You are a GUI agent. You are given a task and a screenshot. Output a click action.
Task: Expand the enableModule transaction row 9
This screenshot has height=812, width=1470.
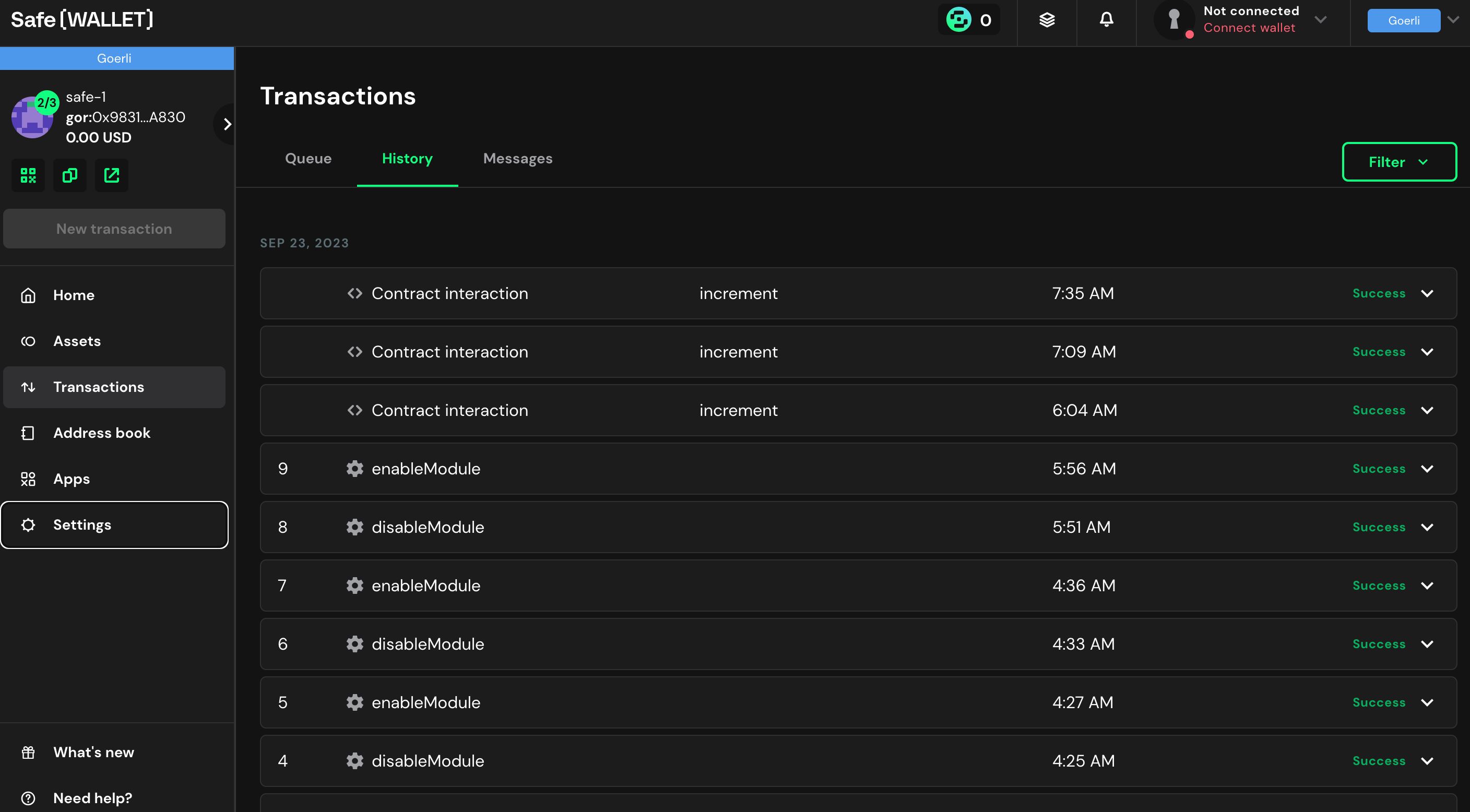[1427, 468]
